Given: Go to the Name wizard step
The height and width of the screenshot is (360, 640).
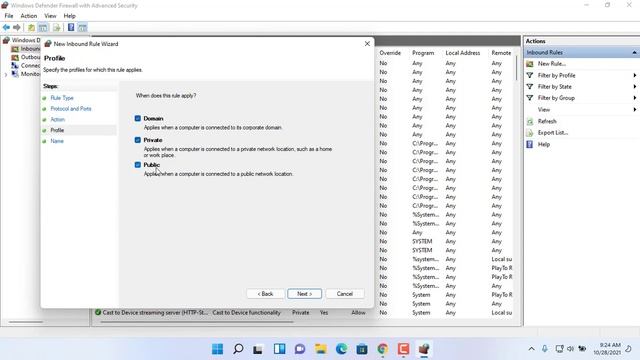Looking at the screenshot, I should (57, 141).
